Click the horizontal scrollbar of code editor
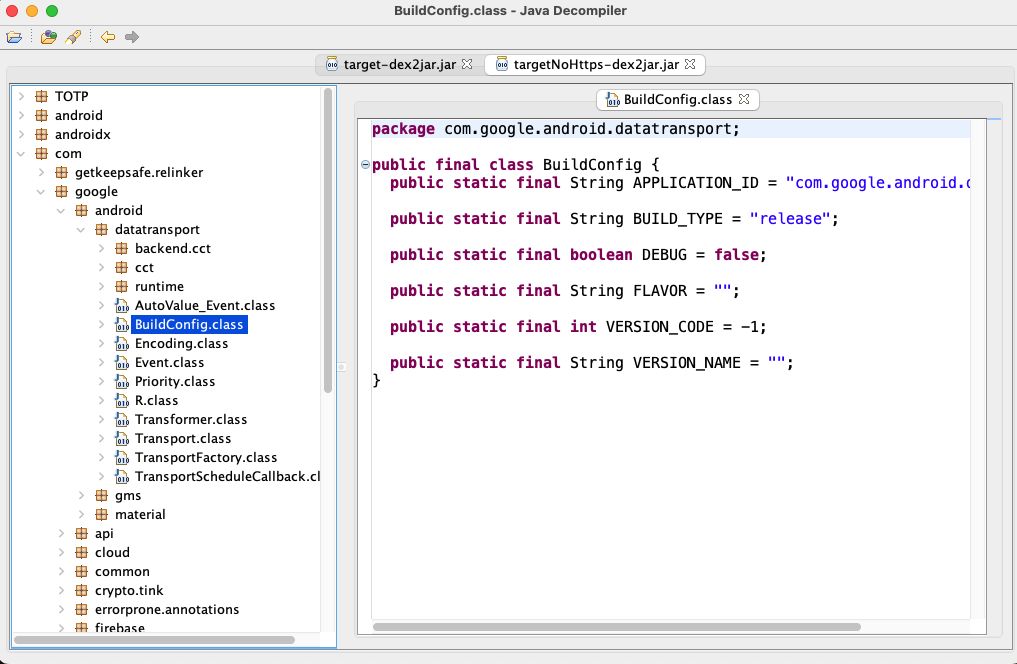Image resolution: width=1017 pixels, height=664 pixels. (x=617, y=627)
